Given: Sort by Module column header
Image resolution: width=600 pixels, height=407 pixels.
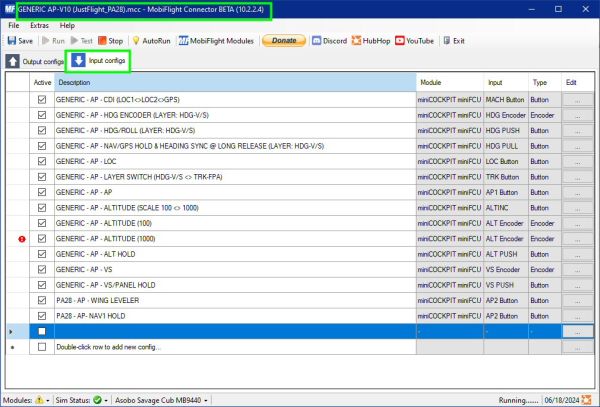Looking at the screenshot, I should click(450, 82).
